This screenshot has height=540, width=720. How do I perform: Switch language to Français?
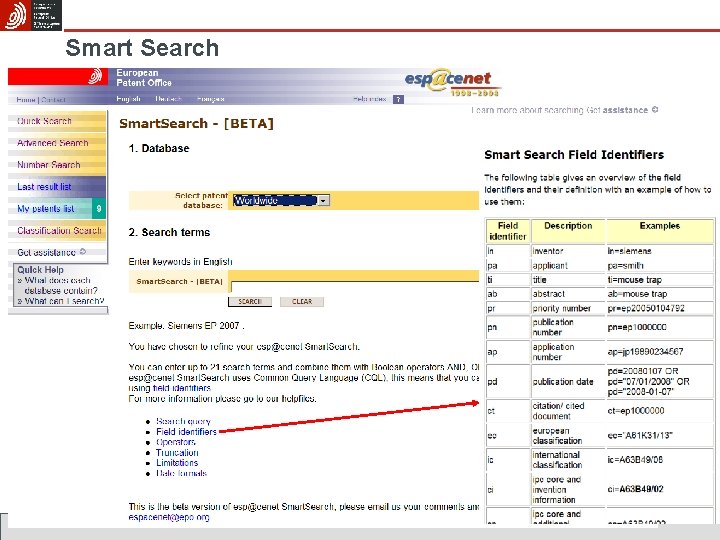pos(210,99)
